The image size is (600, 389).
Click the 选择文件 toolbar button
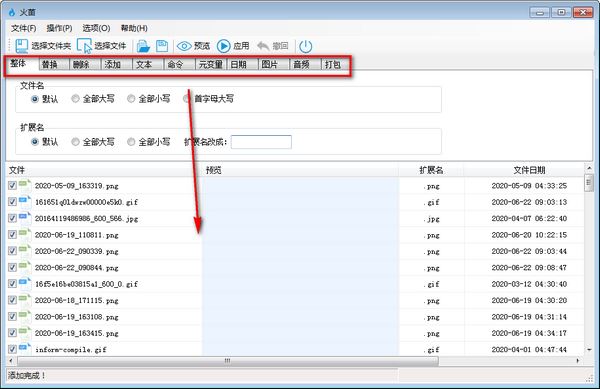point(101,46)
